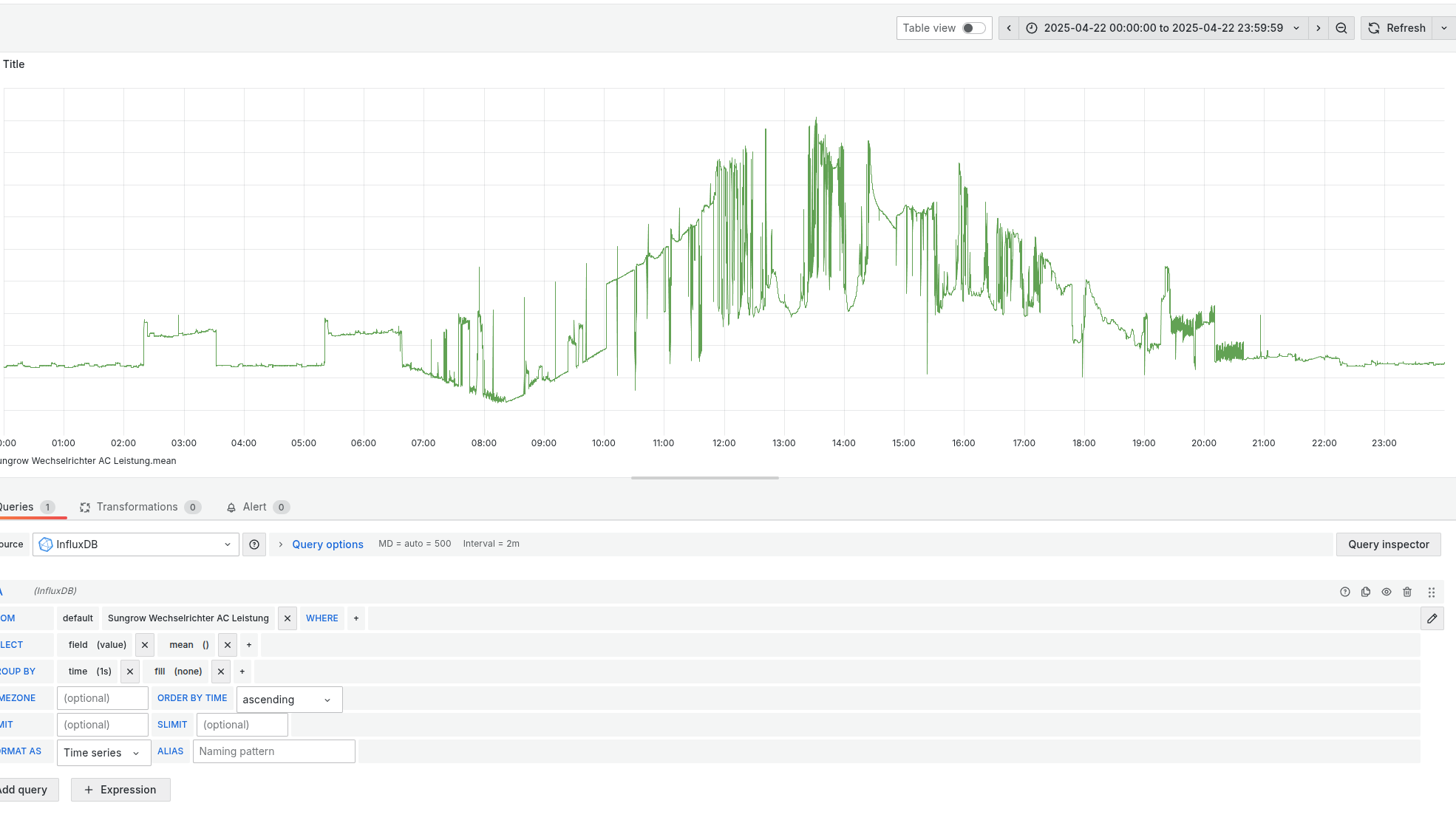The width and height of the screenshot is (1456, 823).
Task: Refresh the dashboard panel
Action: (1396, 27)
